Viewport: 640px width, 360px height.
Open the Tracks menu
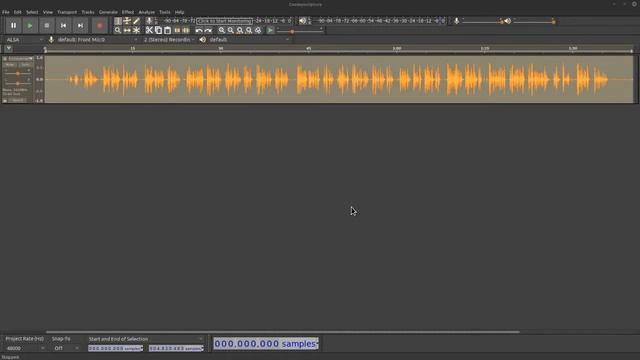pos(88,12)
